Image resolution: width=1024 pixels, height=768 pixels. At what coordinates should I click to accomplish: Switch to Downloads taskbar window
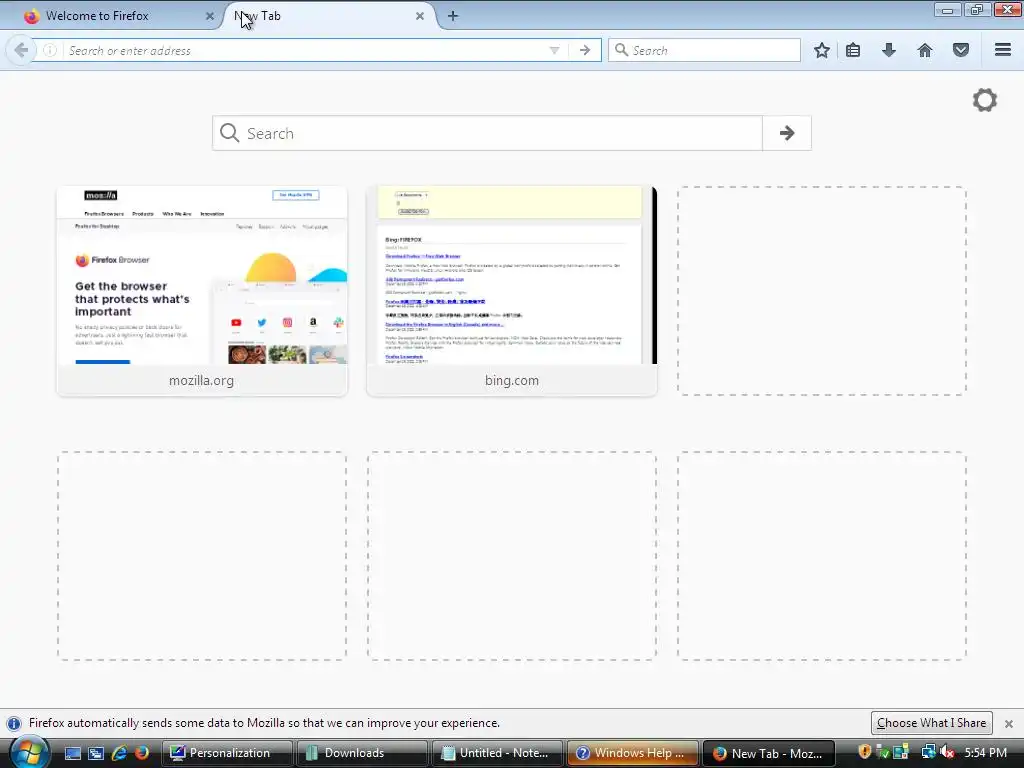(x=362, y=753)
